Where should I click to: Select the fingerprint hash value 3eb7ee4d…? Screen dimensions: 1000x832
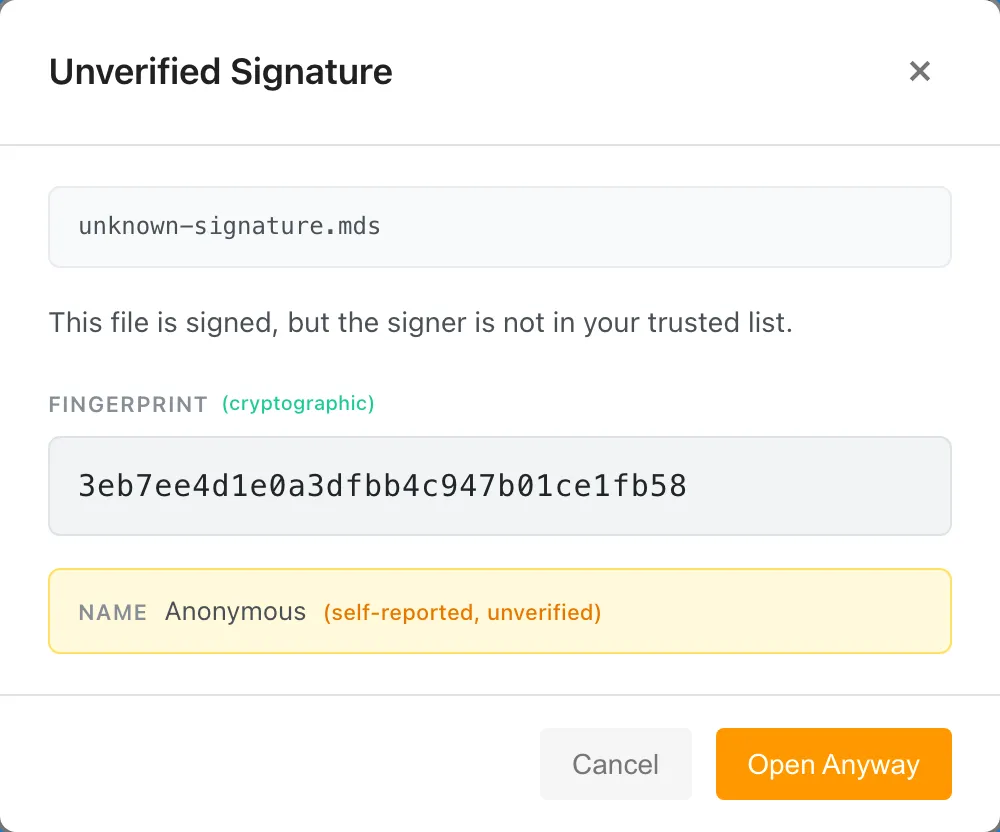[382, 486]
